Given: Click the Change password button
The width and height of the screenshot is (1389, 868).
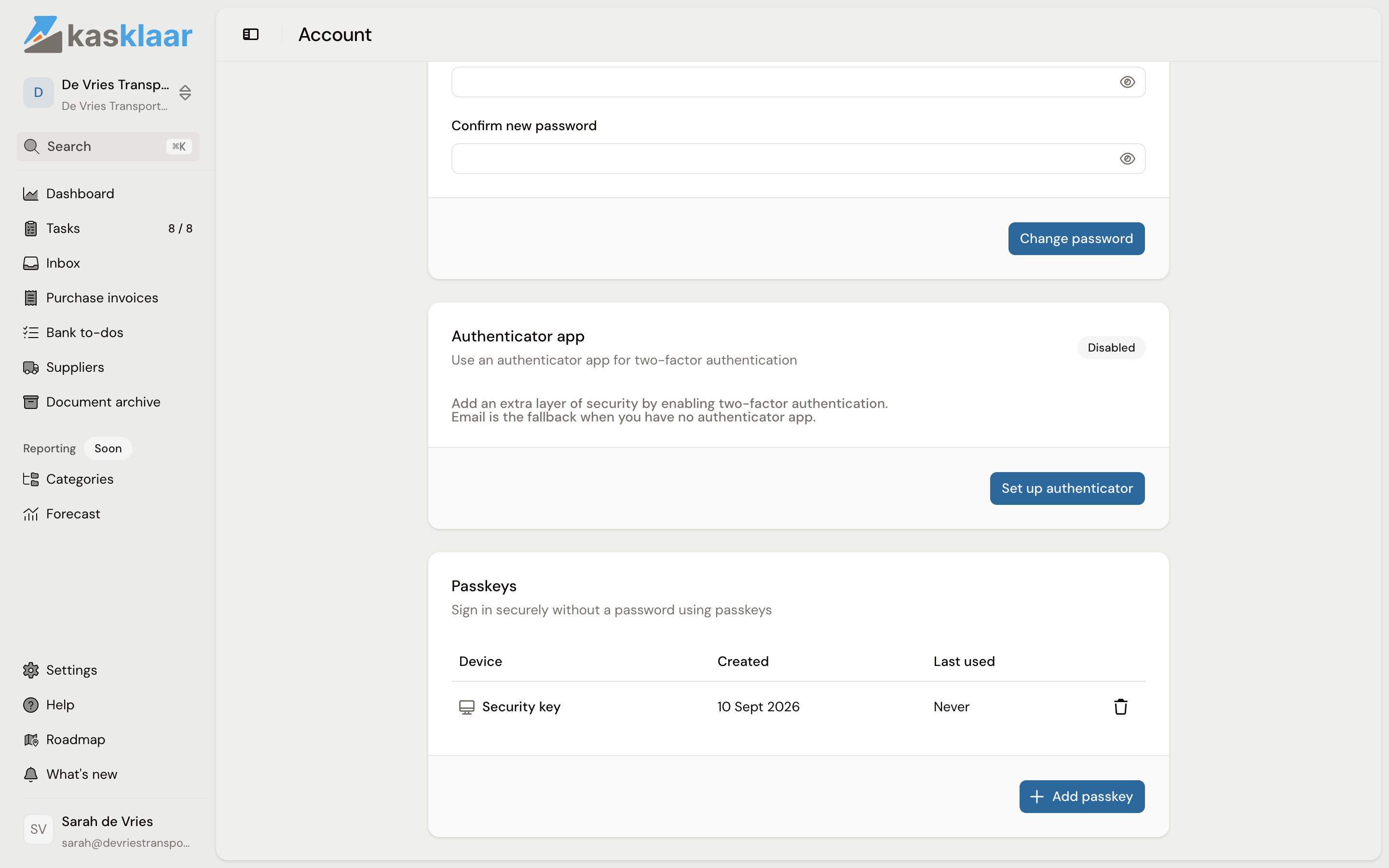Looking at the screenshot, I should 1076,239.
